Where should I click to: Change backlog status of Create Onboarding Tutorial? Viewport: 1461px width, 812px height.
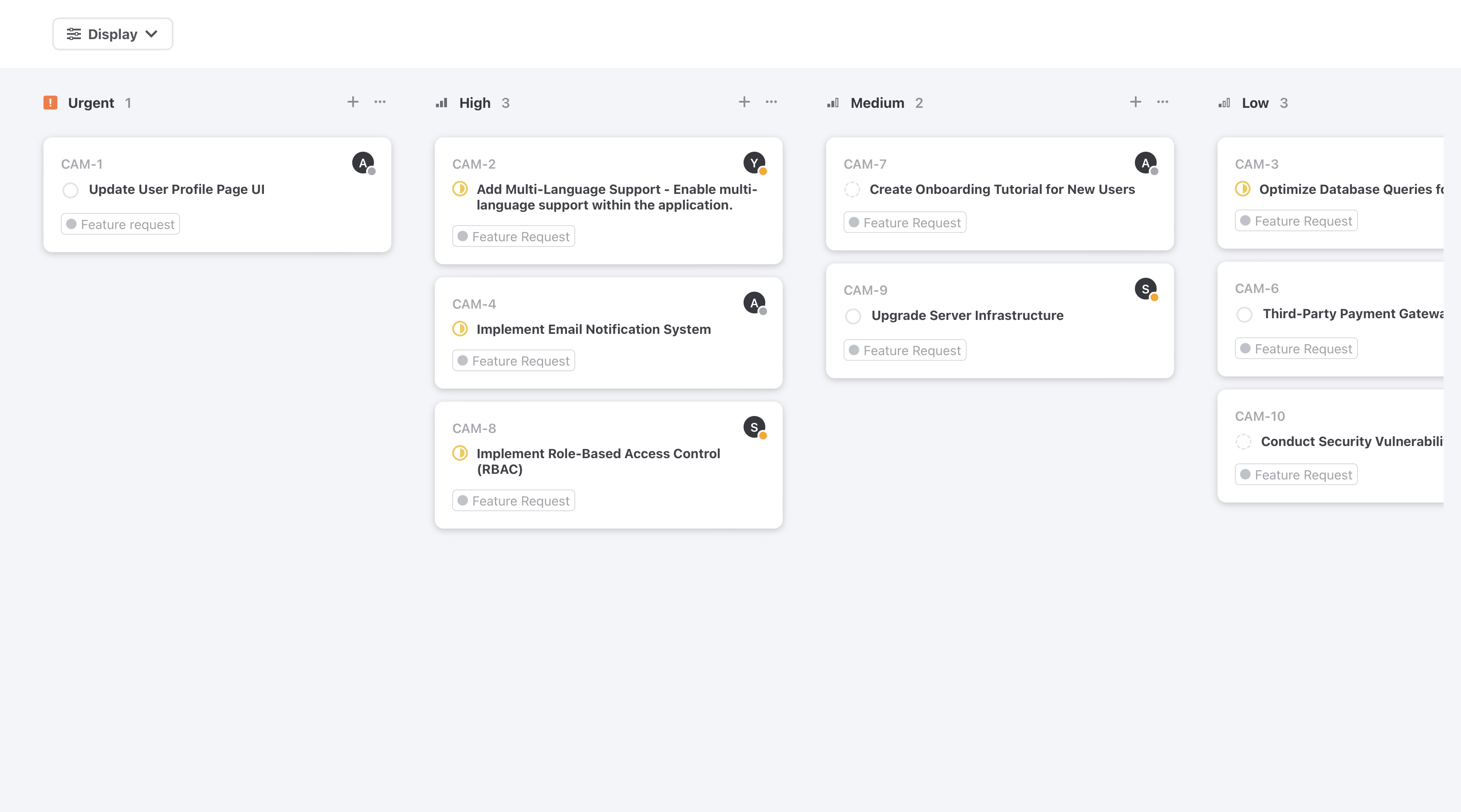852,190
